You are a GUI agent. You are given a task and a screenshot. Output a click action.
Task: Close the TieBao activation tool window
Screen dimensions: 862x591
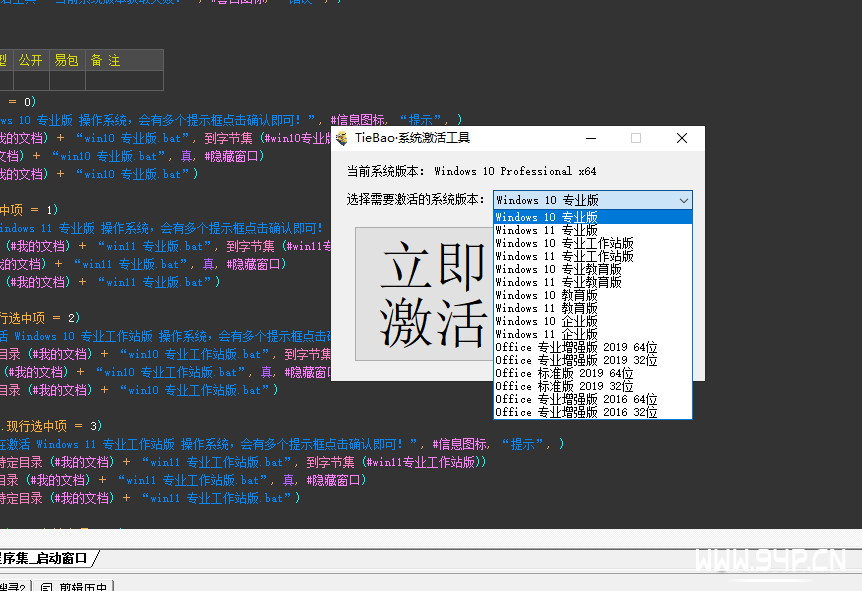682,138
